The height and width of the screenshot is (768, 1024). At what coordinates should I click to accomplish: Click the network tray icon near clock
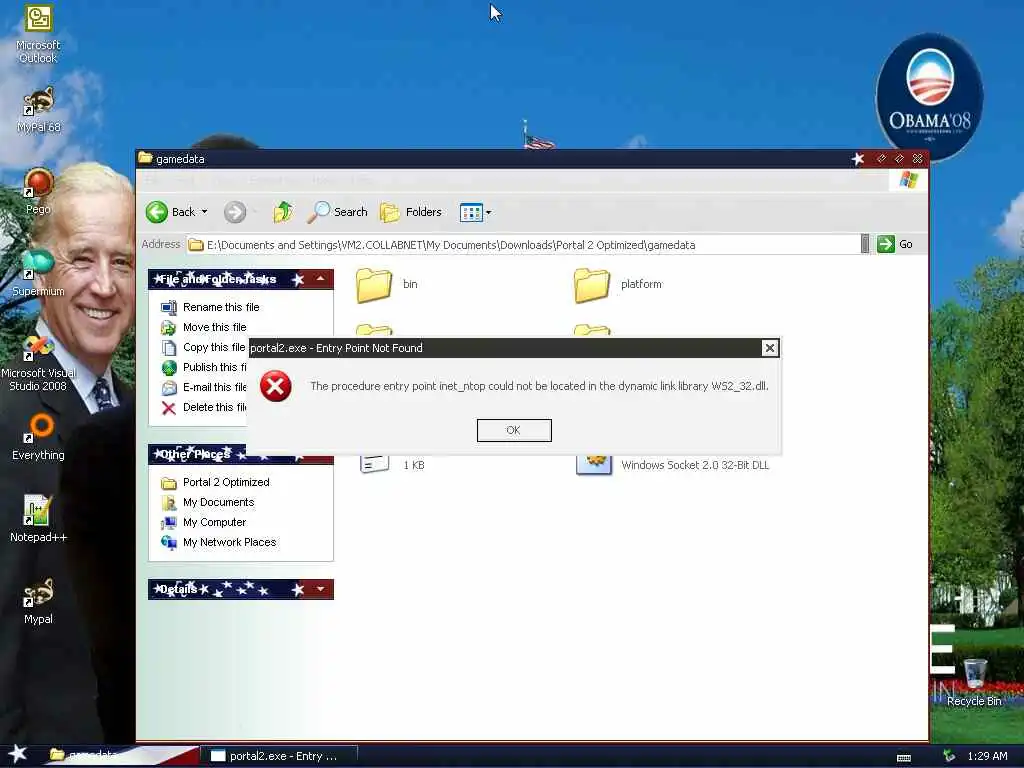949,756
